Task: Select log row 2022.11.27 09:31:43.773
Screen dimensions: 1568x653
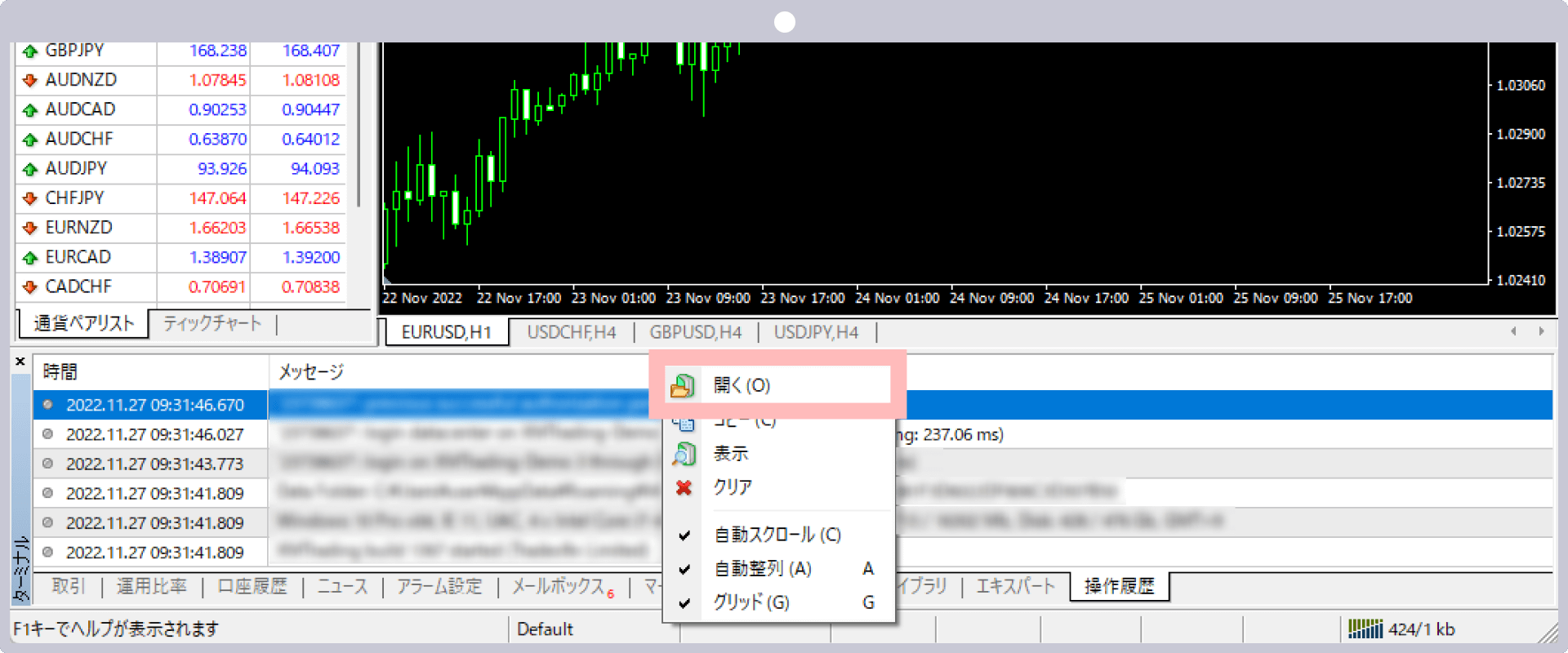Action: [x=792, y=464]
